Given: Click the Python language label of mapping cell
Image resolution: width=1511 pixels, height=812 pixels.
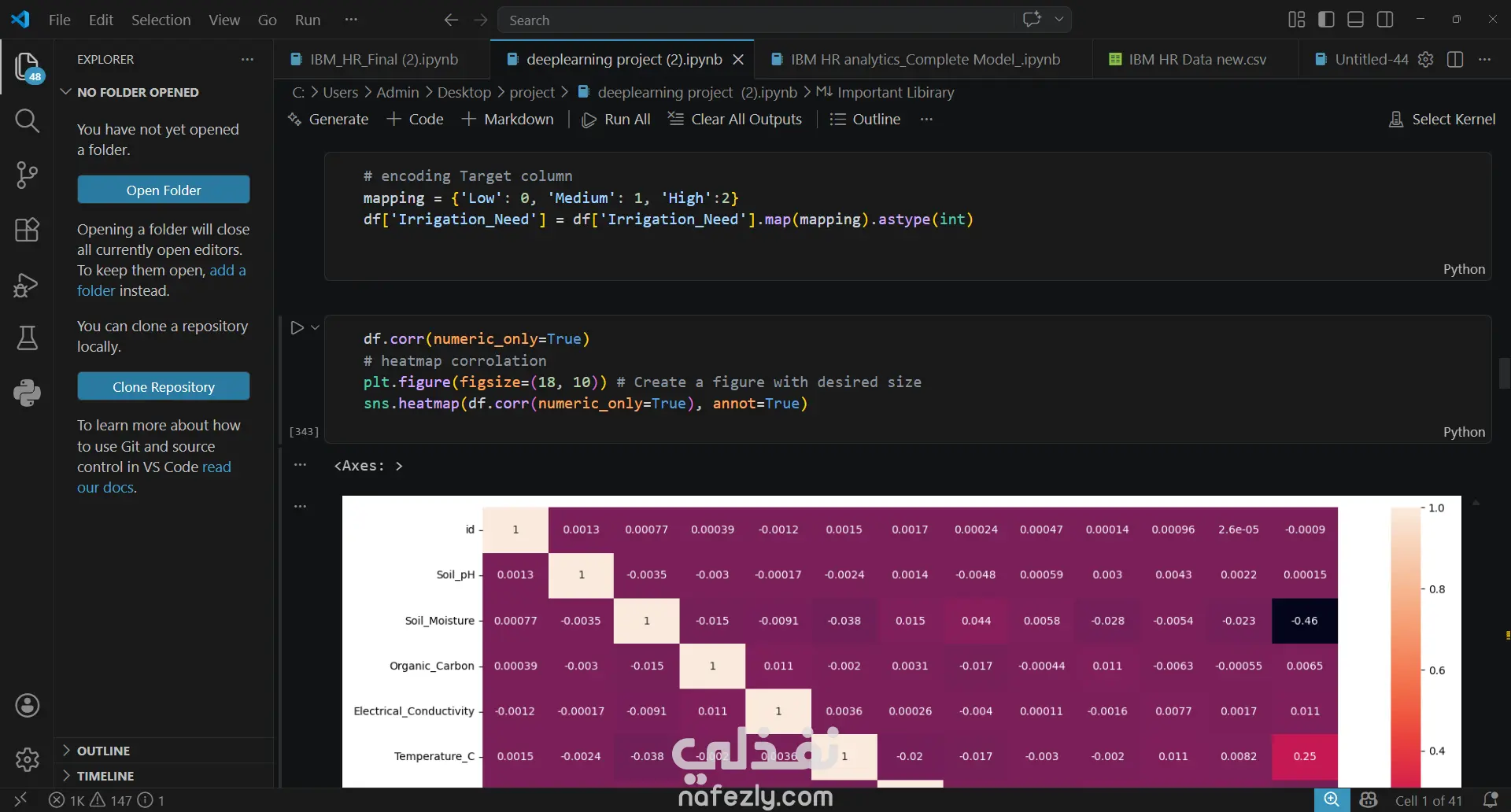Looking at the screenshot, I should (1464, 269).
